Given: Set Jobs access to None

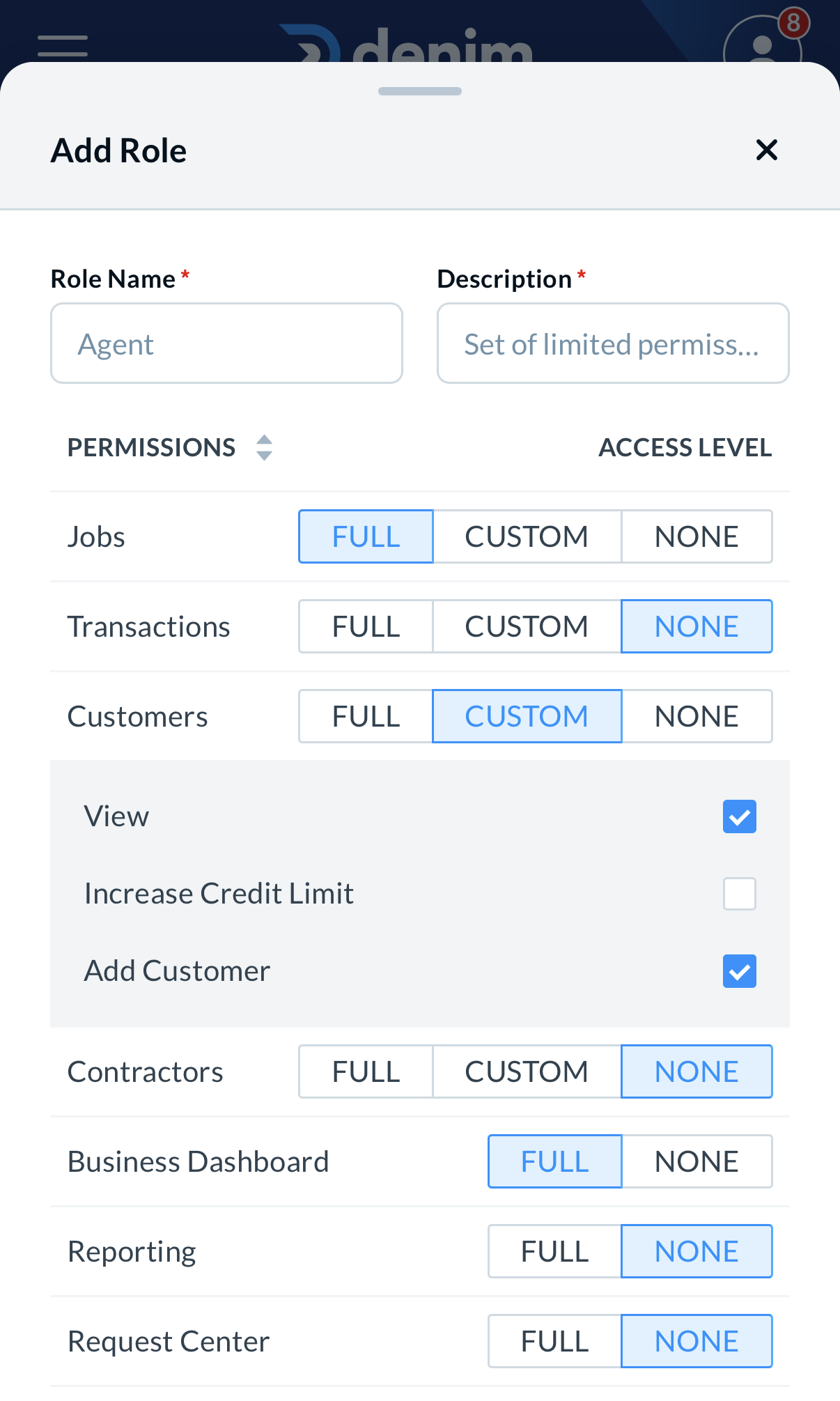Looking at the screenshot, I should click(x=697, y=536).
